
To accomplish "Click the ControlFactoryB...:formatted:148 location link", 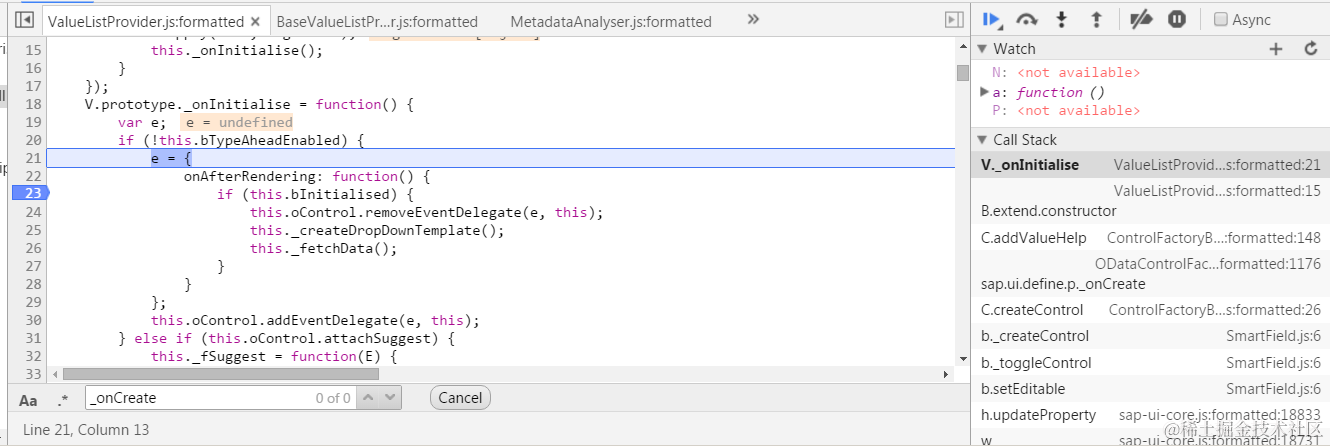I will 1214,238.
